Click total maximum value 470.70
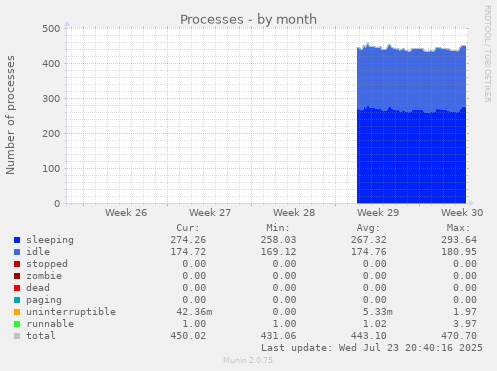 click(459, 336)
